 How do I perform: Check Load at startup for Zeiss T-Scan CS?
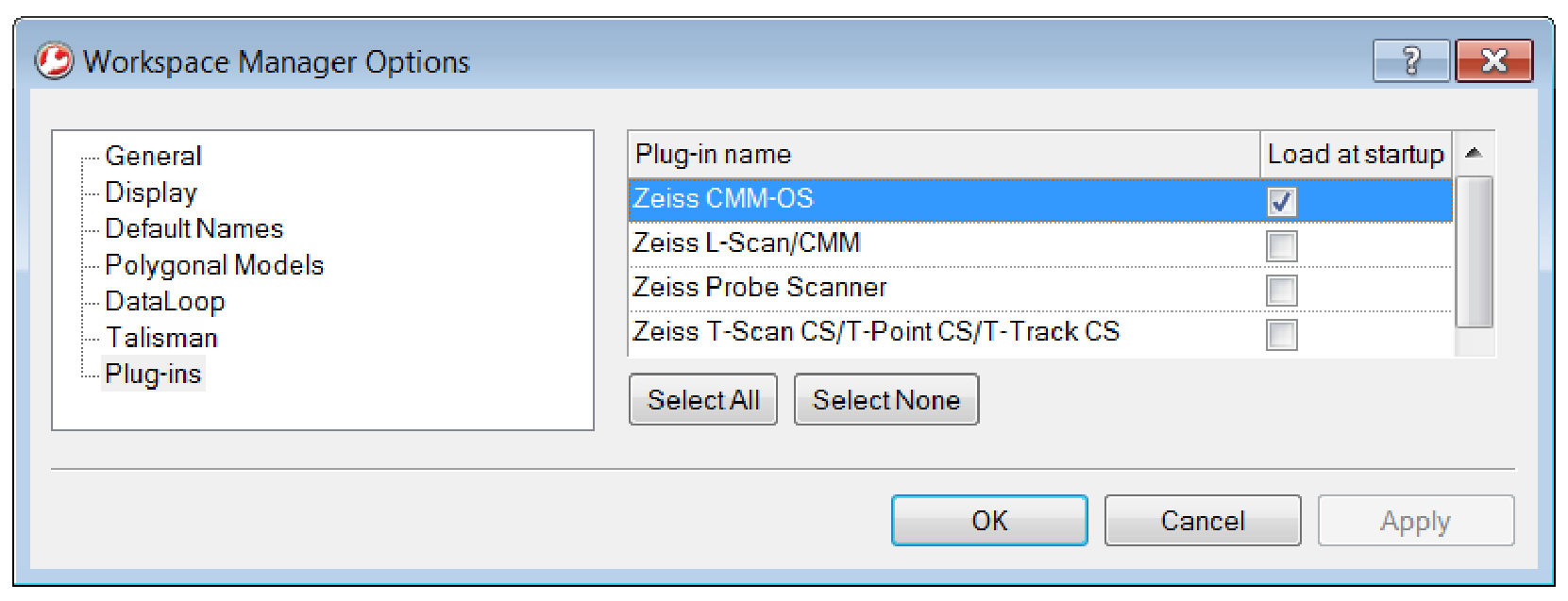[1282, 333]
